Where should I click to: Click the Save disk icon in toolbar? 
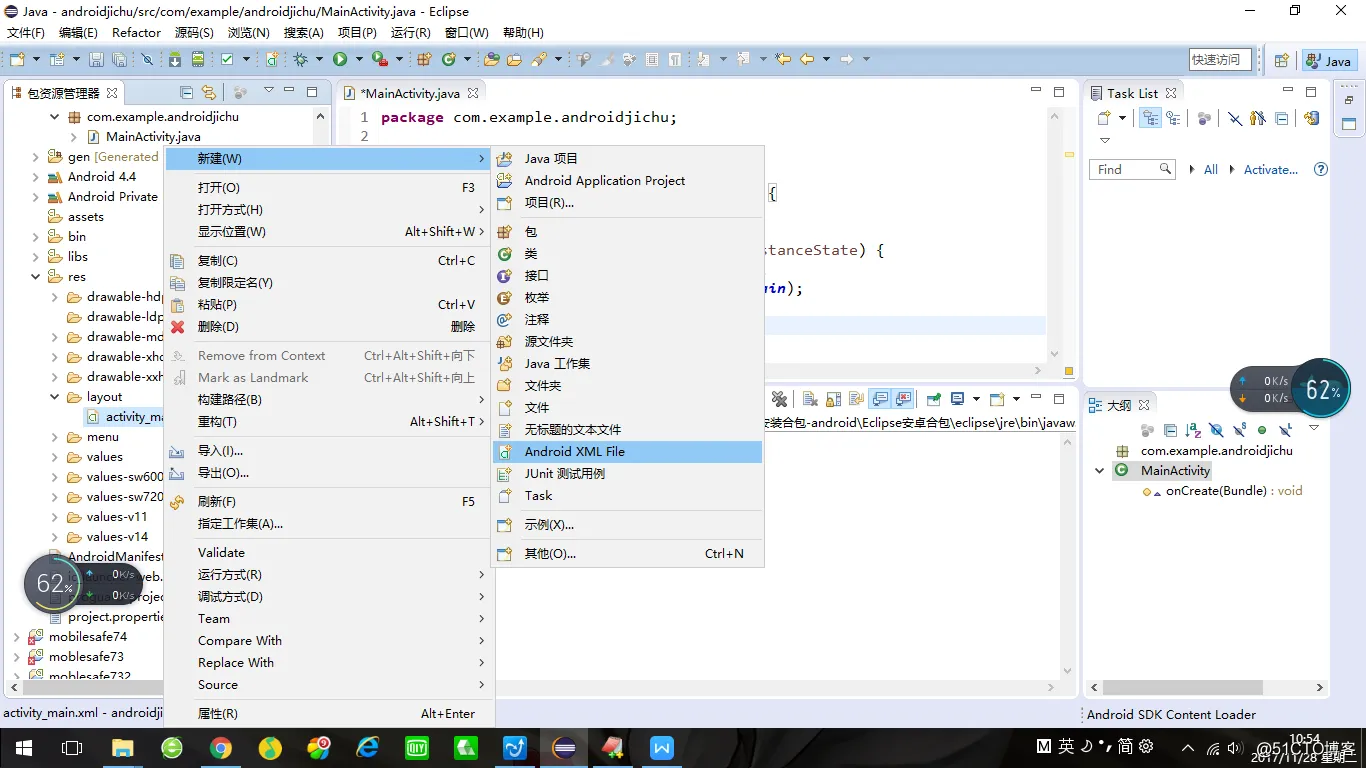(x=96, y=60)
